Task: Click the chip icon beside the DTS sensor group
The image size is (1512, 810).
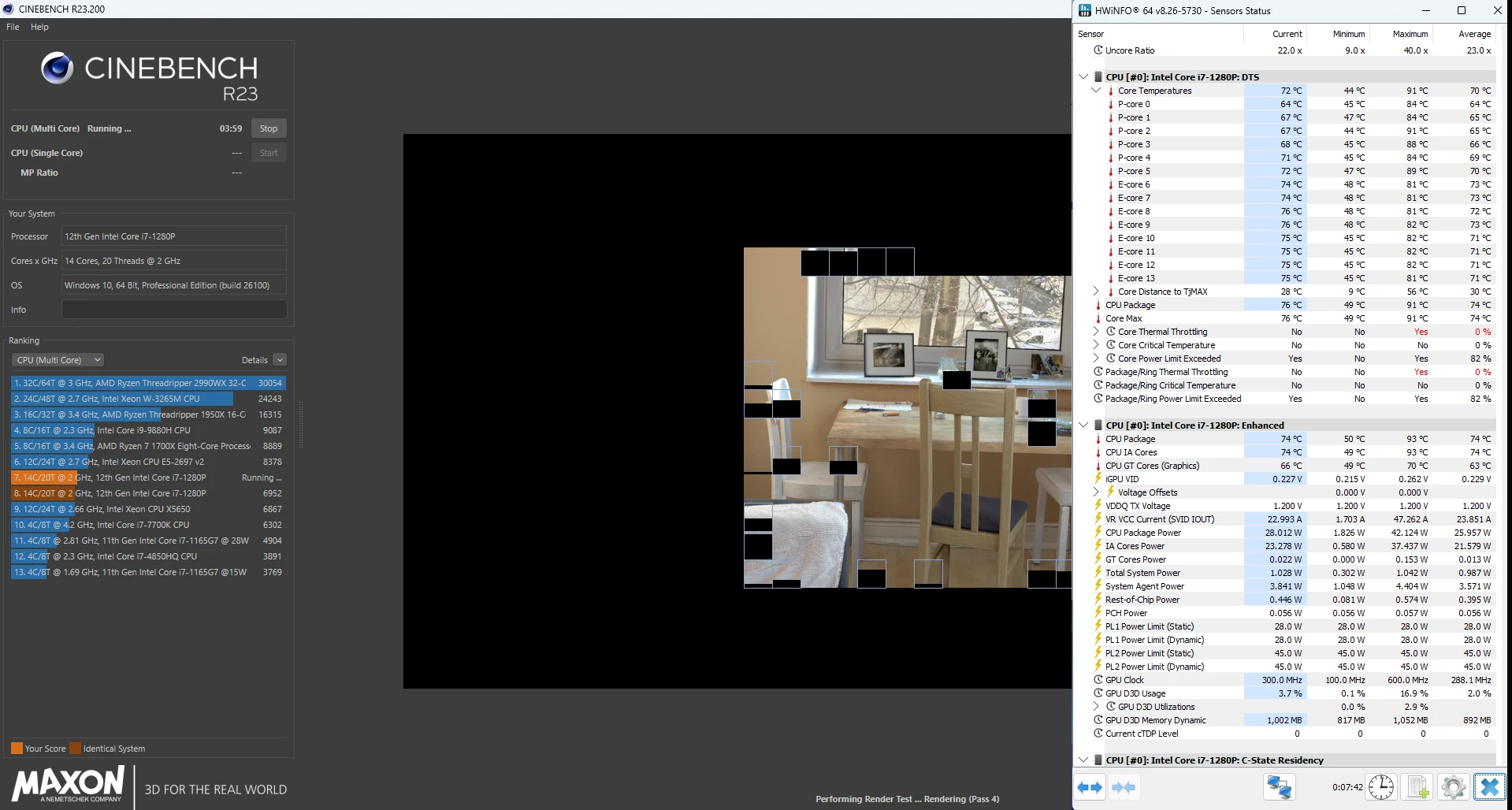Action: click(1098, 77)
